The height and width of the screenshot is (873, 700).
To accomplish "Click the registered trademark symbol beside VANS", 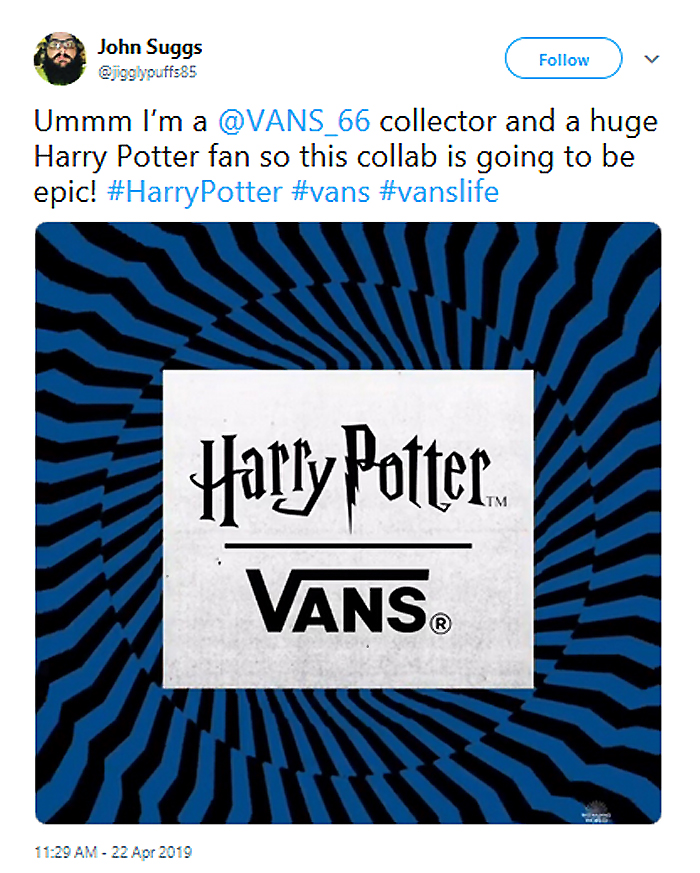I will point(441,623).
